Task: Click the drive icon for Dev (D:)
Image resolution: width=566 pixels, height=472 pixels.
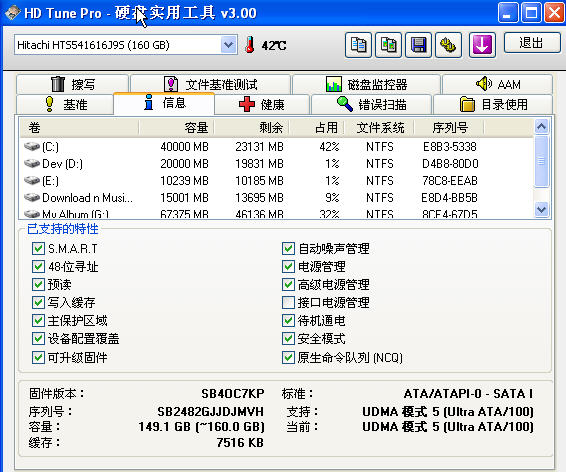Action: pyautogui.click(x=32, y=163)
